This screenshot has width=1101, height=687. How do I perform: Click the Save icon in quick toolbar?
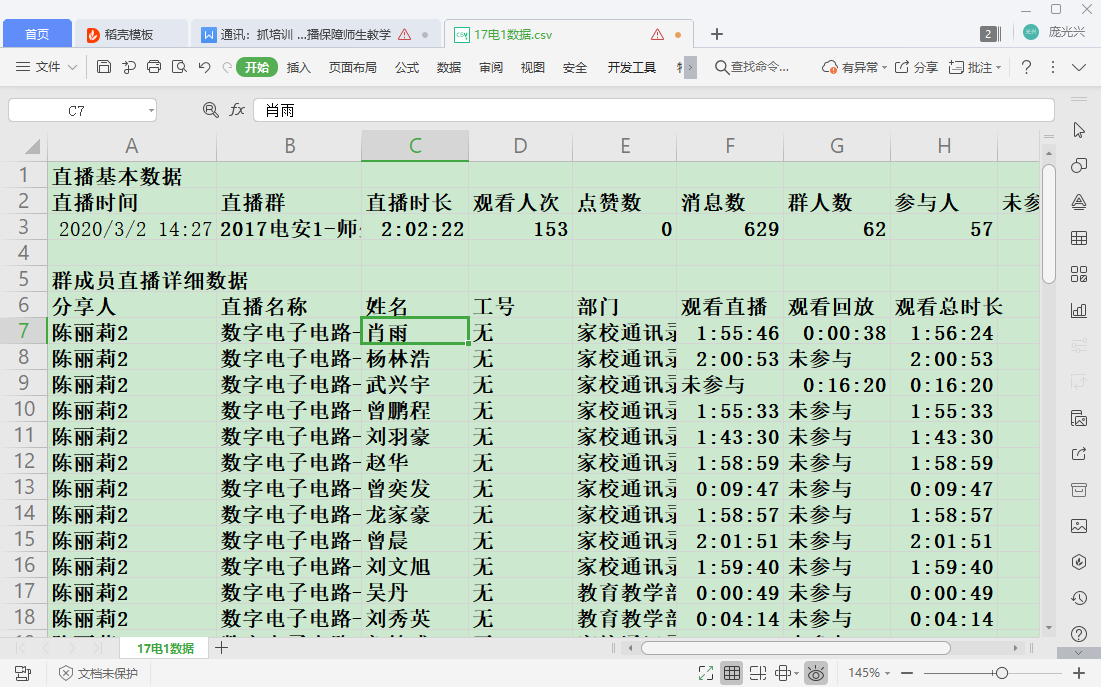(x=104, y=67)
